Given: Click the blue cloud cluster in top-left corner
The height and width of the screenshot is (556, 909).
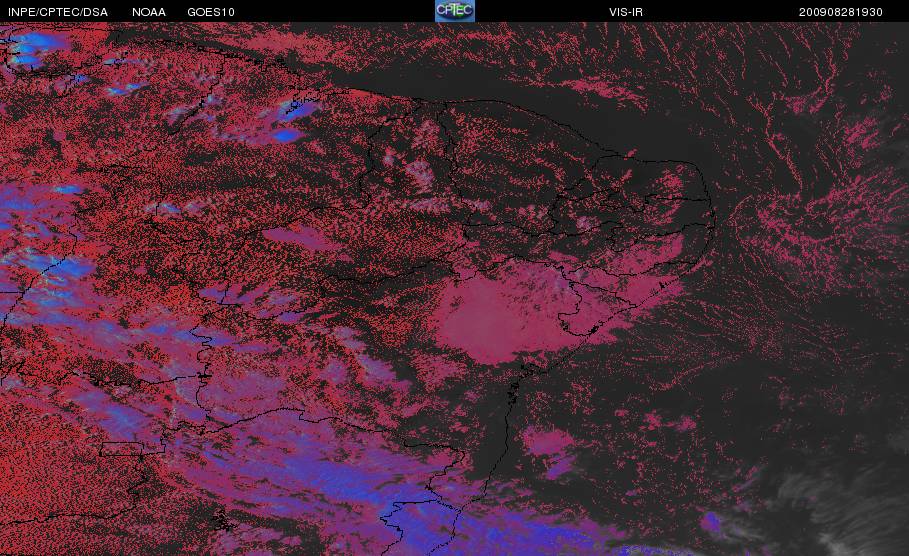Looking at the screenshot, I should click(x=32, y=48).
